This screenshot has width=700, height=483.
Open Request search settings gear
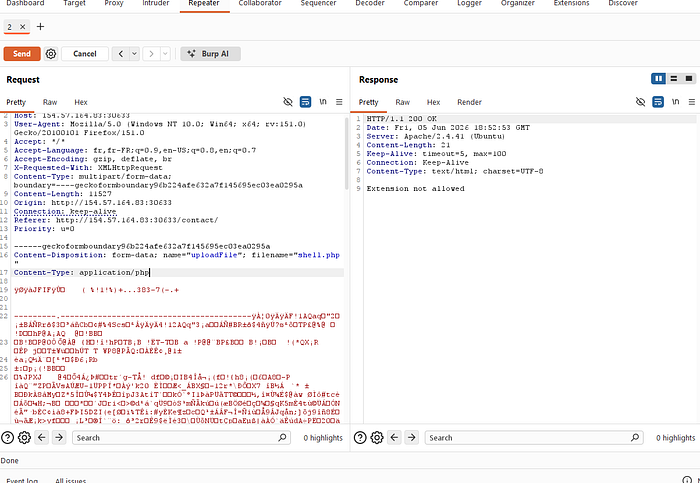pos(25,438)
